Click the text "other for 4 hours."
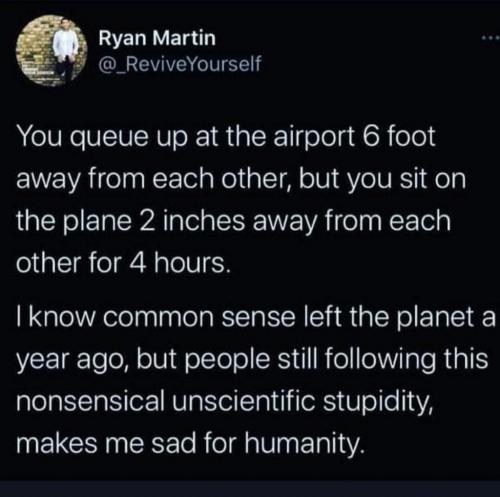This screenshot has width=500, height=497. (123, 263)
